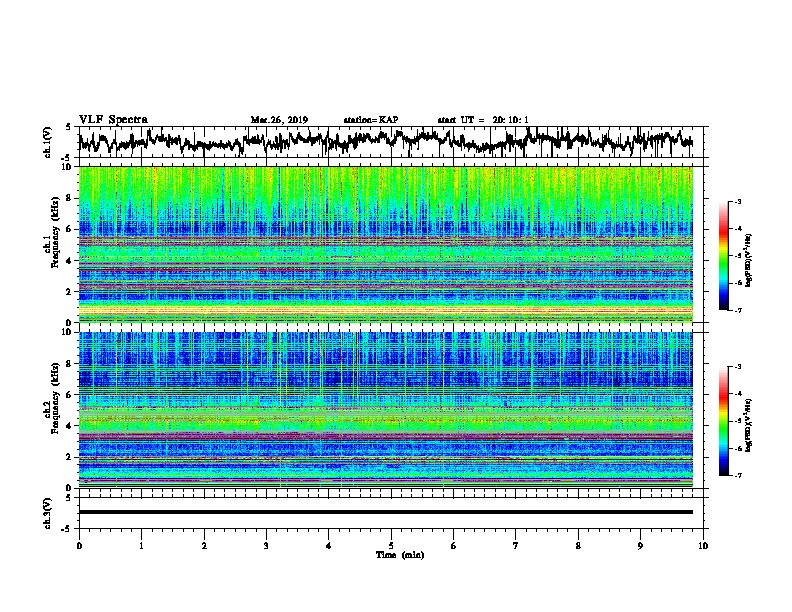Image resolution: width=792 pixels, height=612 pixels.
Task: Click the "-7" tick on upper color bar
Action: pyautogui.click(x=737, y=310)
